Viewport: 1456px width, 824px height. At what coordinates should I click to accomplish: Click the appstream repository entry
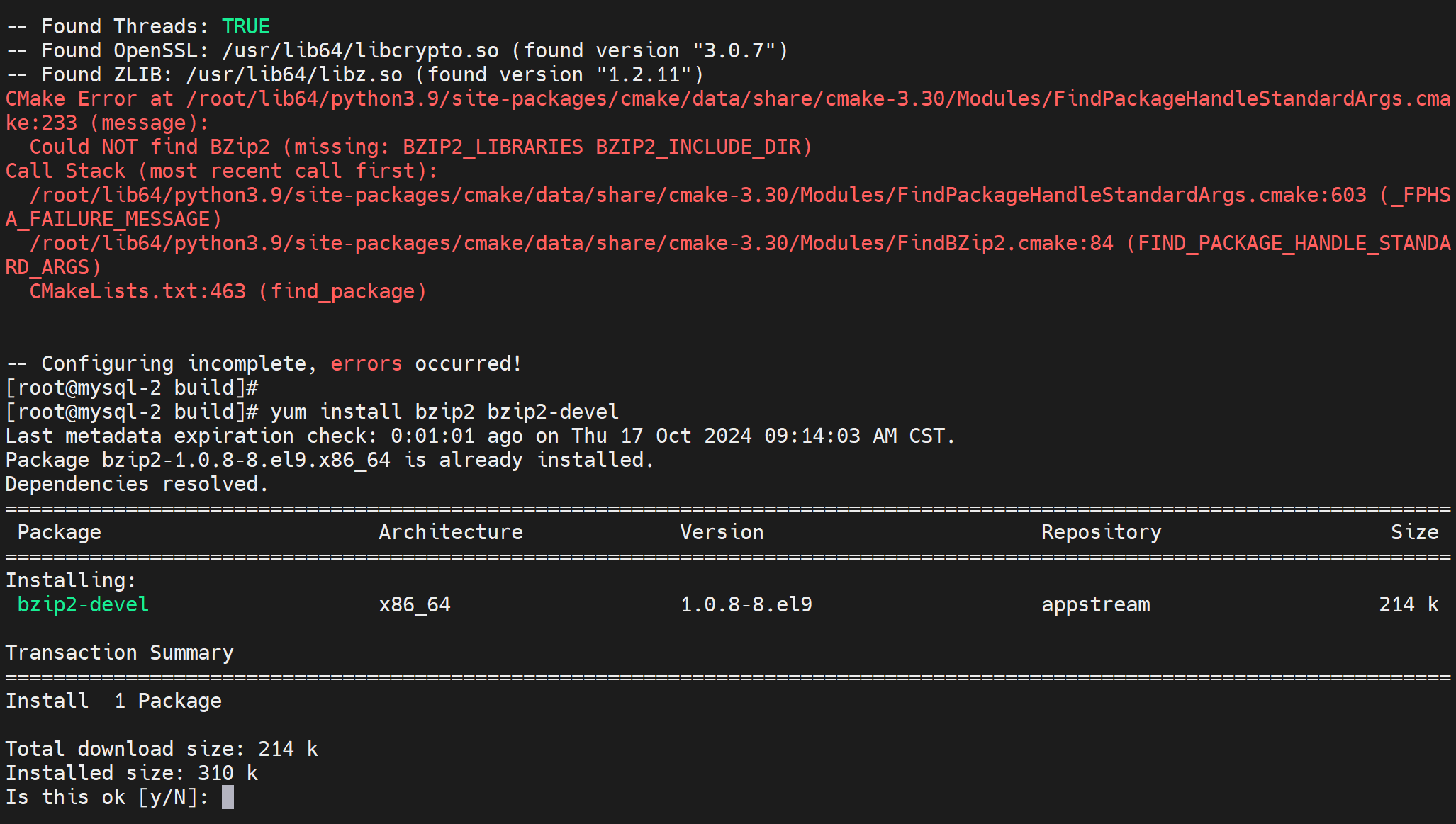pos(1095,604)
